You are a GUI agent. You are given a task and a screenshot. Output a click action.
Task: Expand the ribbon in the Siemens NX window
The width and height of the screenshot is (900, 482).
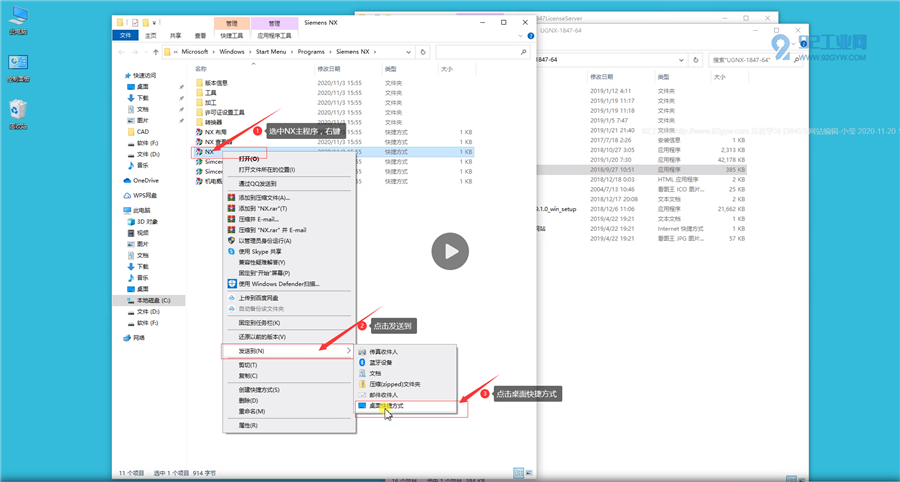click(521, 36)
